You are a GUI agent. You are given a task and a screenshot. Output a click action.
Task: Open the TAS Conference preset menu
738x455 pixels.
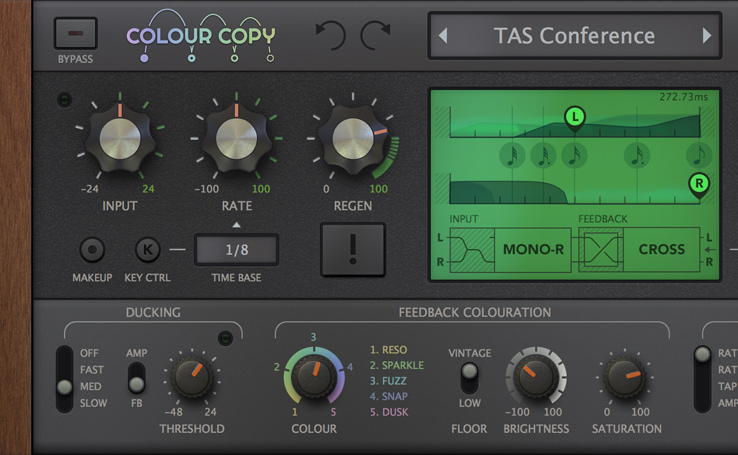574,37
